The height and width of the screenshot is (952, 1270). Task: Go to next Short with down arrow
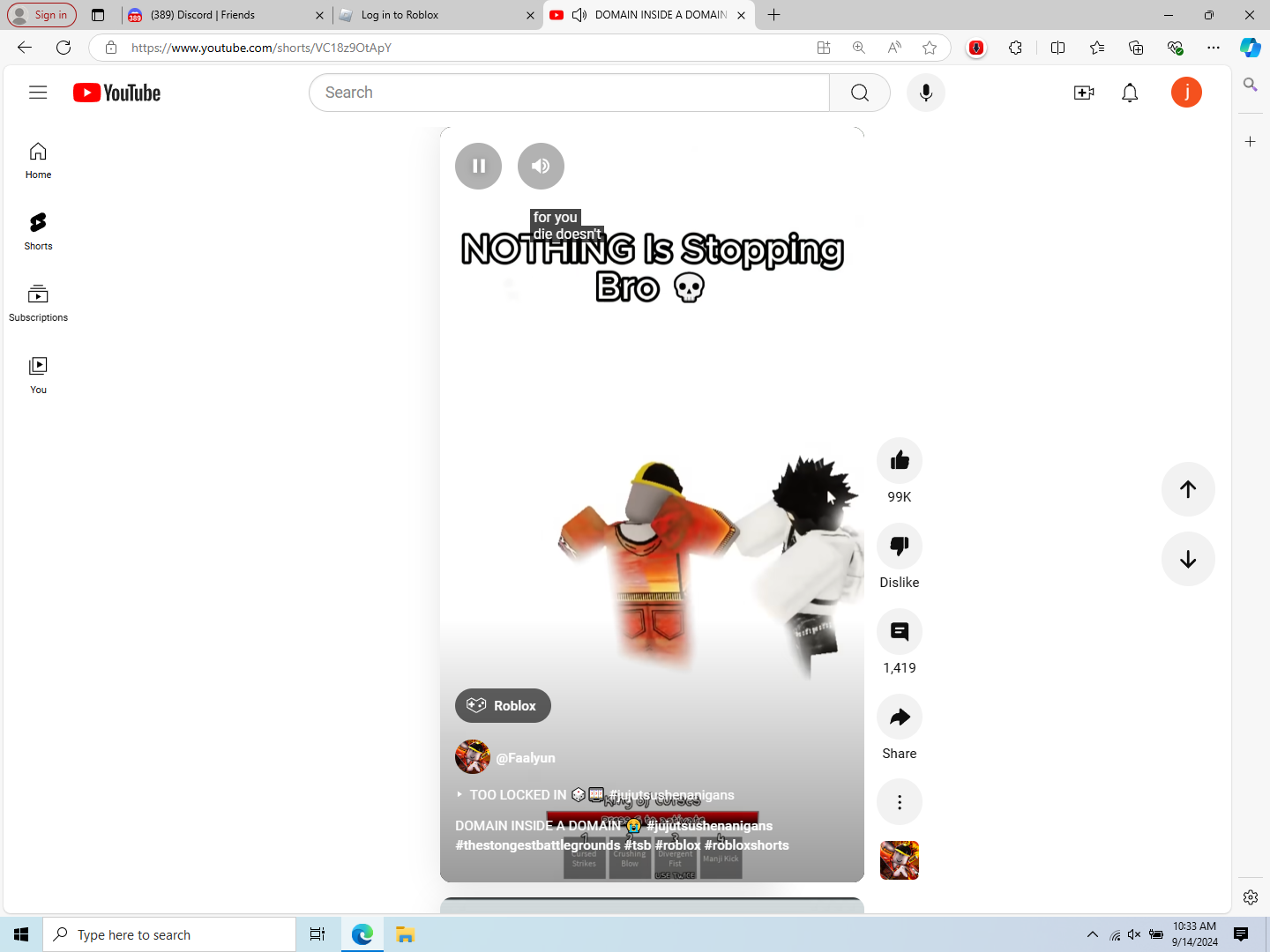pos(1188,559)
